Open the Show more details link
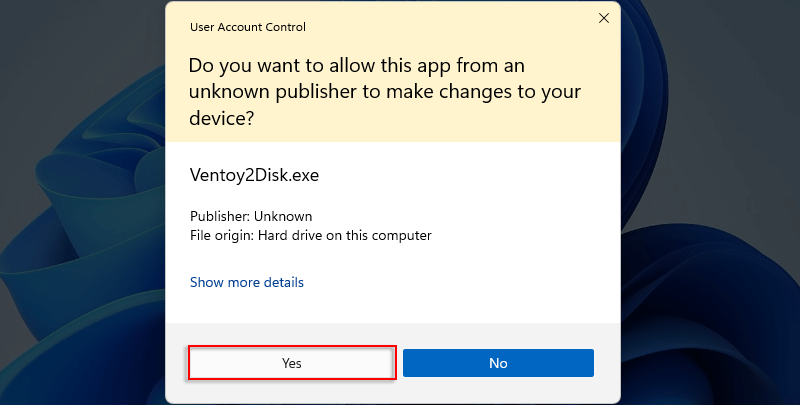Viewport: 800px width, 405px height. (247, 282)
